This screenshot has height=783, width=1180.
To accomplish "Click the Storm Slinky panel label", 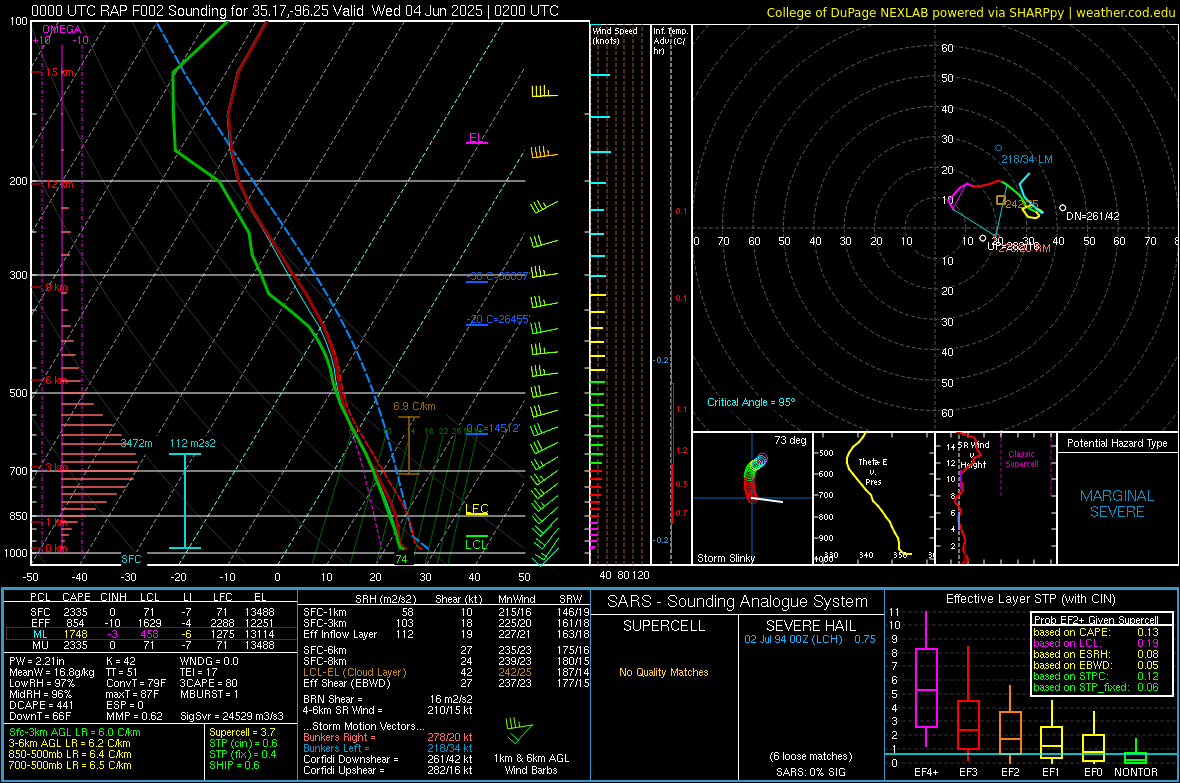I will 725,558.
